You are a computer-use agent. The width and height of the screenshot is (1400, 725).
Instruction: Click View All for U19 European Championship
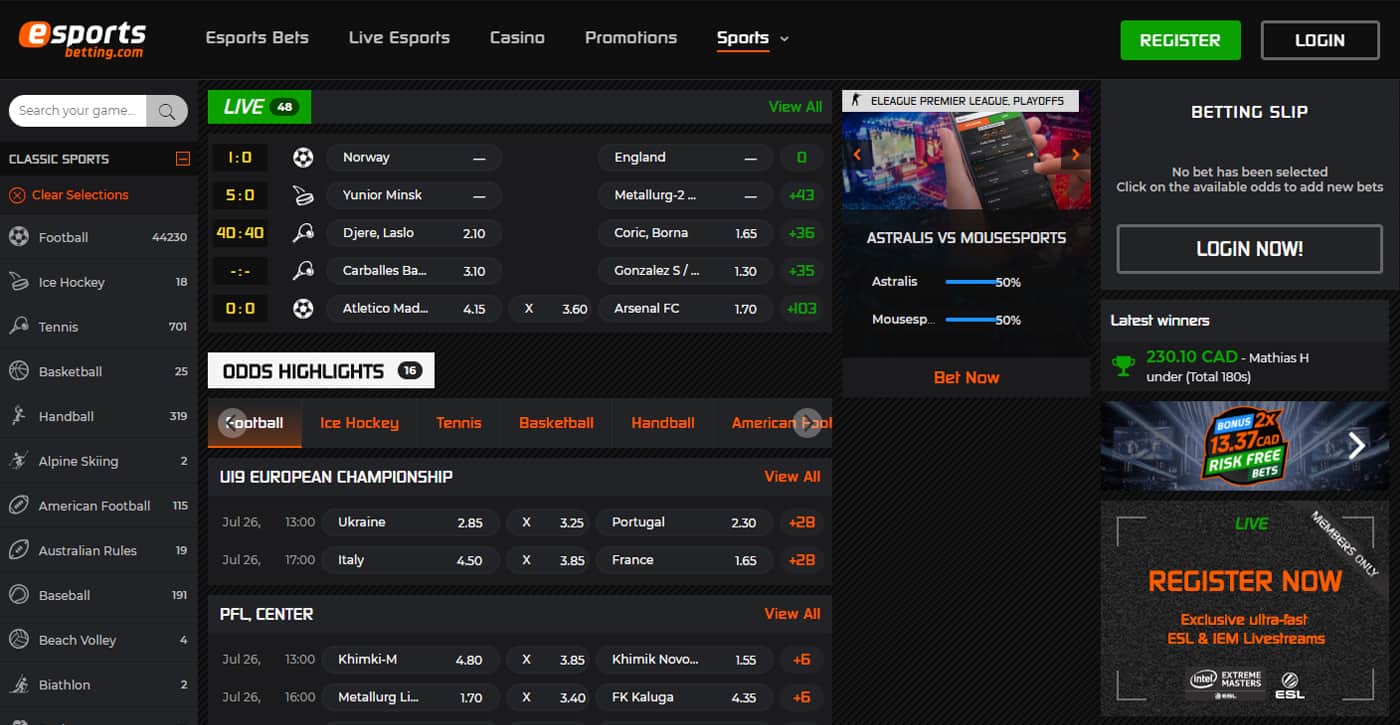pyautogui.click(x=792, y=477)
